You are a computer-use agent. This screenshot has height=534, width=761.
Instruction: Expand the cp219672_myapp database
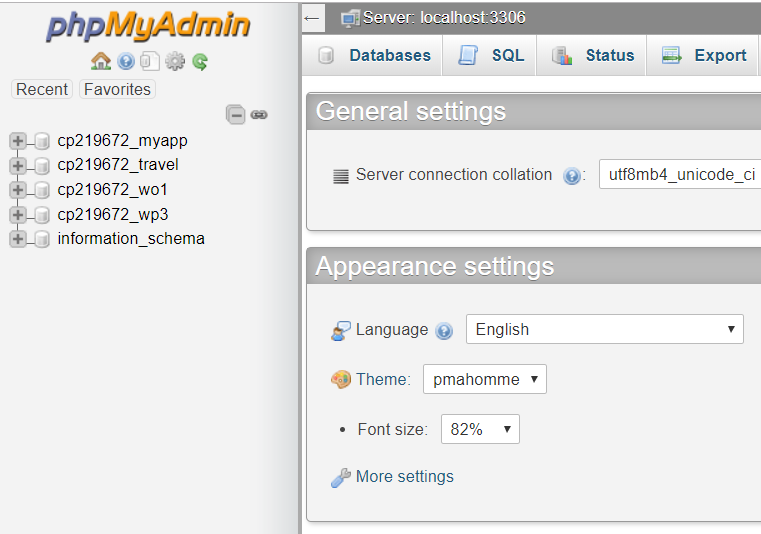[x=17, y=141]
